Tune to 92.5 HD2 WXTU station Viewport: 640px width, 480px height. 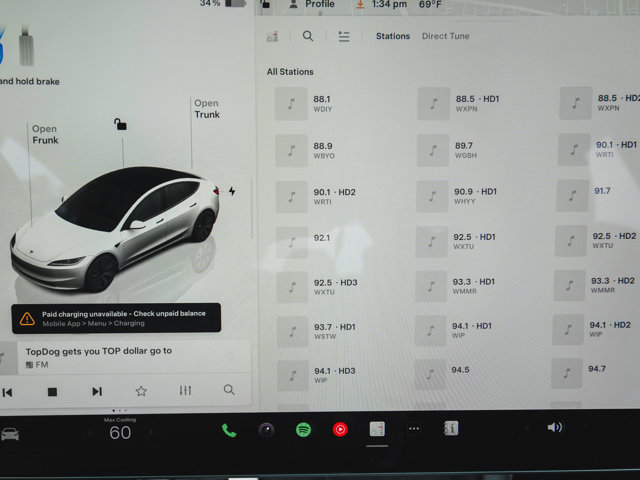click(596, 241)
